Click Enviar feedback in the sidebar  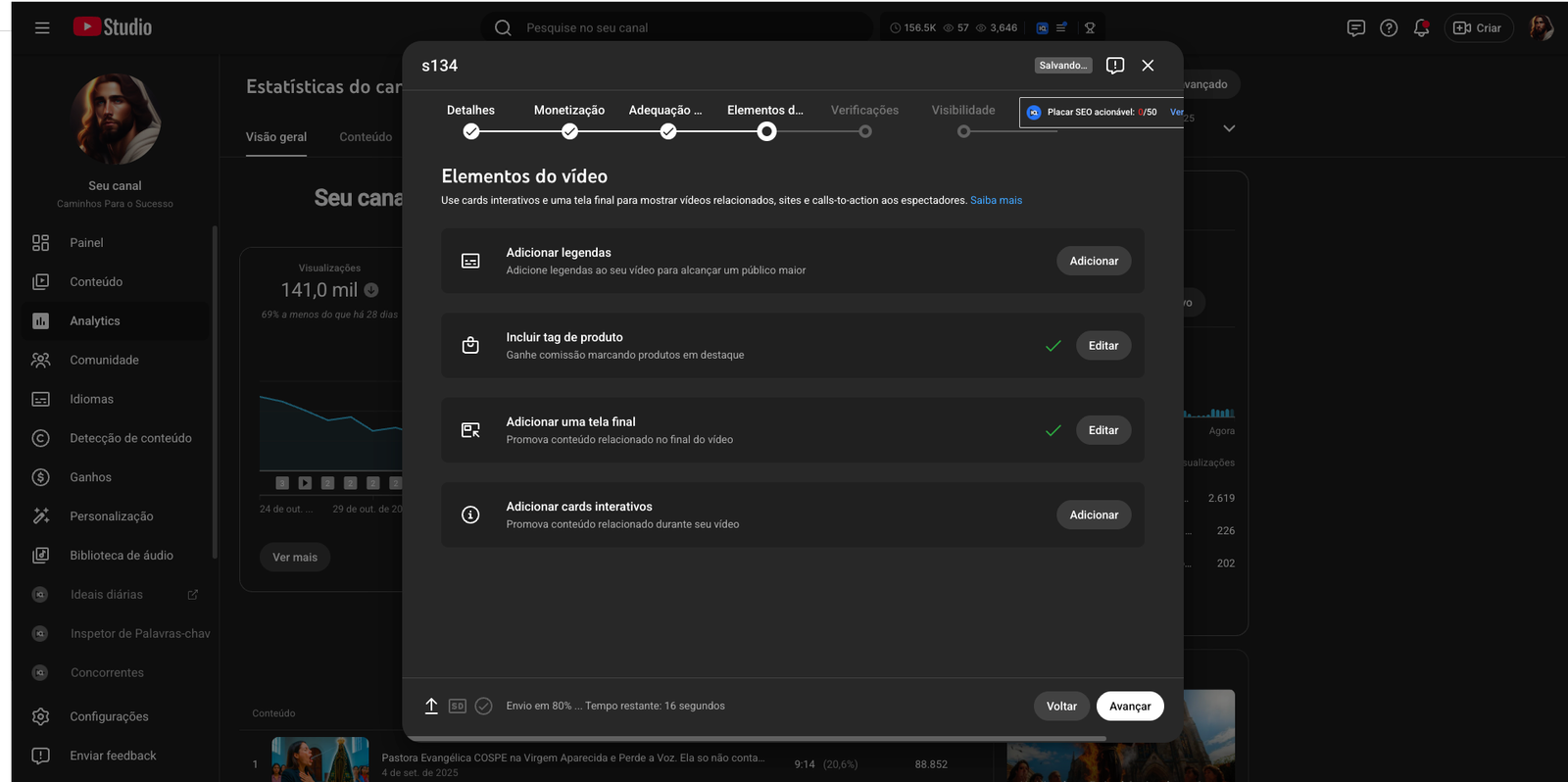(116, 756)
